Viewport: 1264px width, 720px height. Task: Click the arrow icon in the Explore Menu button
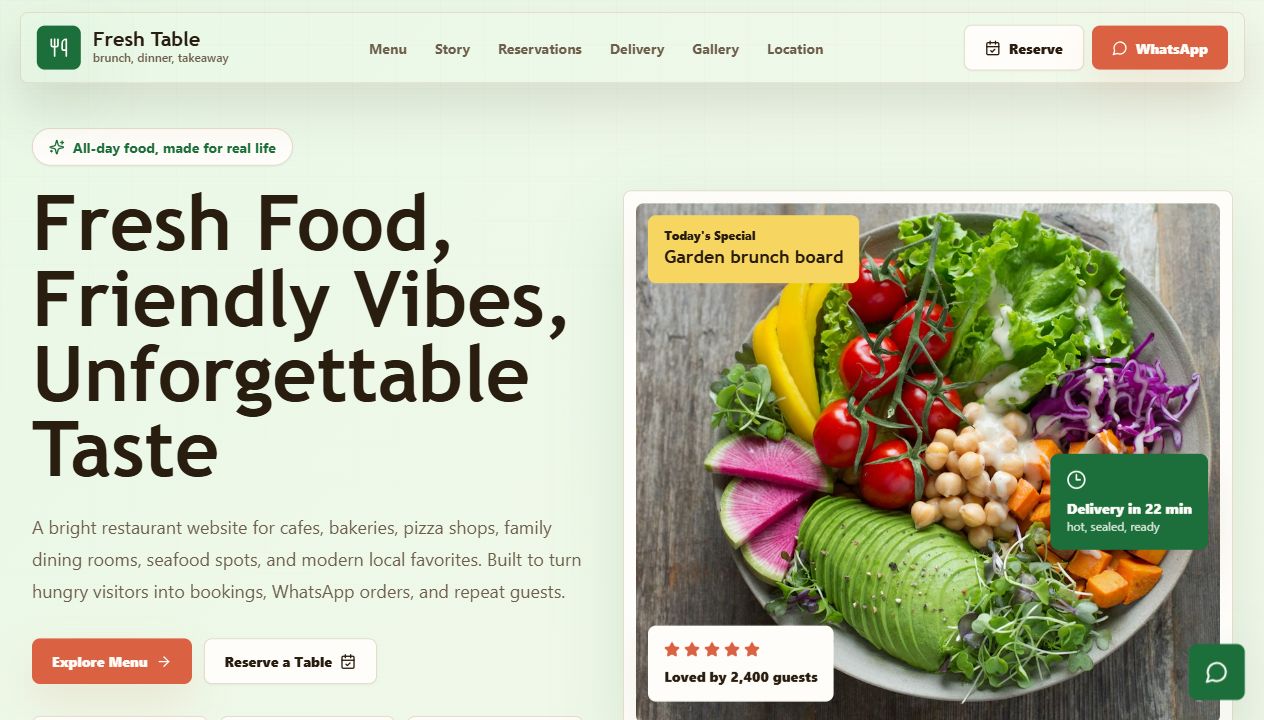point(164,662)
